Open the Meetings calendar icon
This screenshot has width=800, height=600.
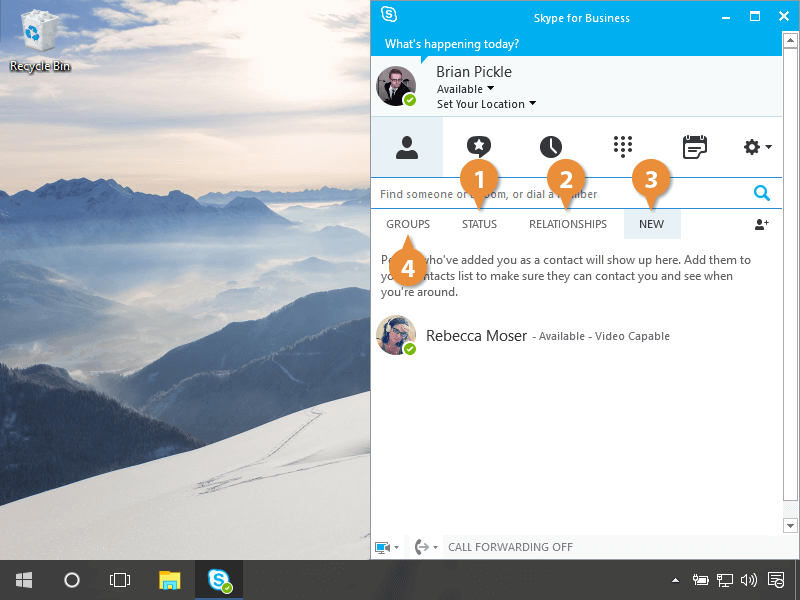[694, 147]
